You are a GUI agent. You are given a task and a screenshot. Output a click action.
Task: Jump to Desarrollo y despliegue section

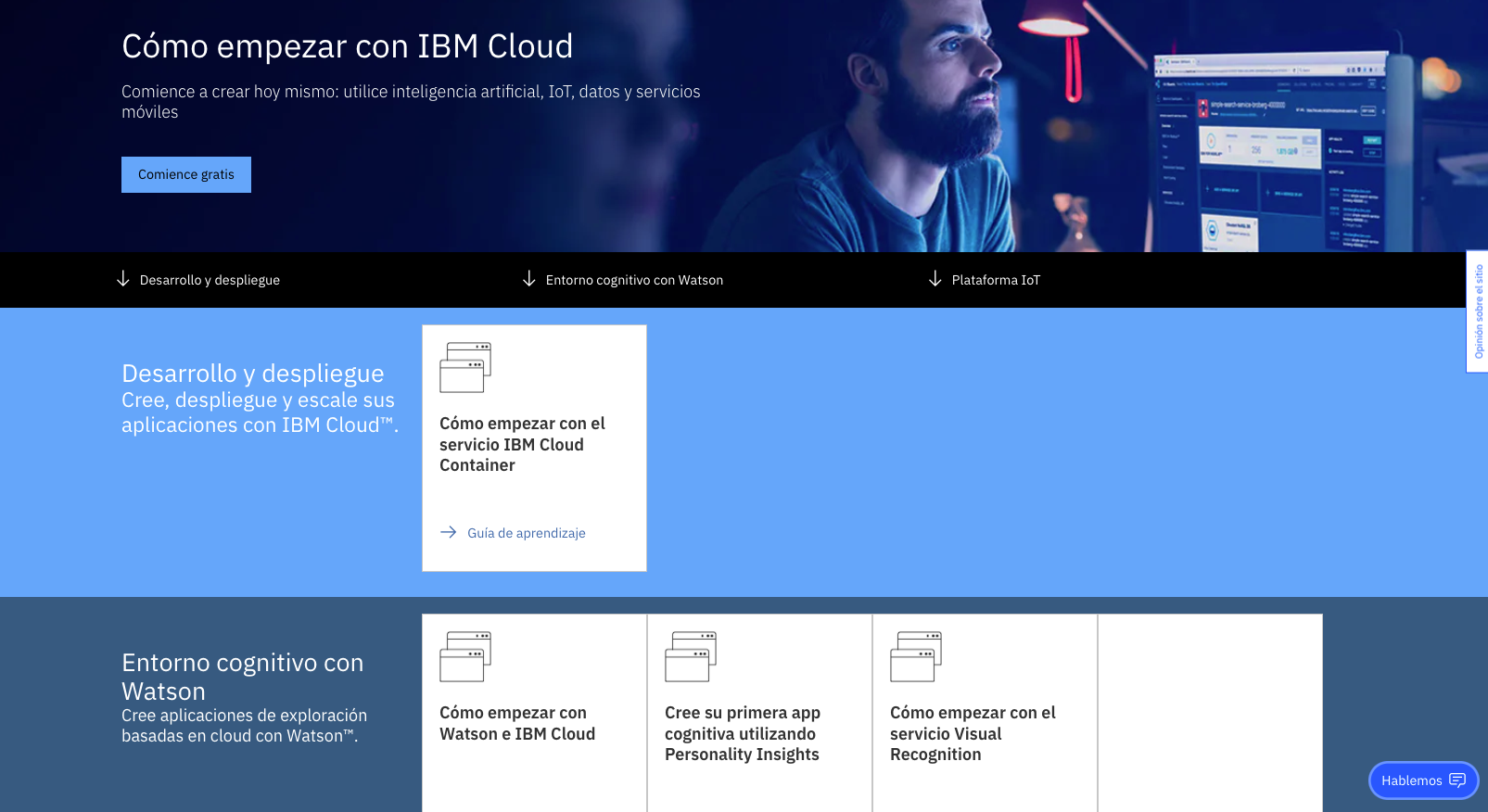tap(210, 280)
